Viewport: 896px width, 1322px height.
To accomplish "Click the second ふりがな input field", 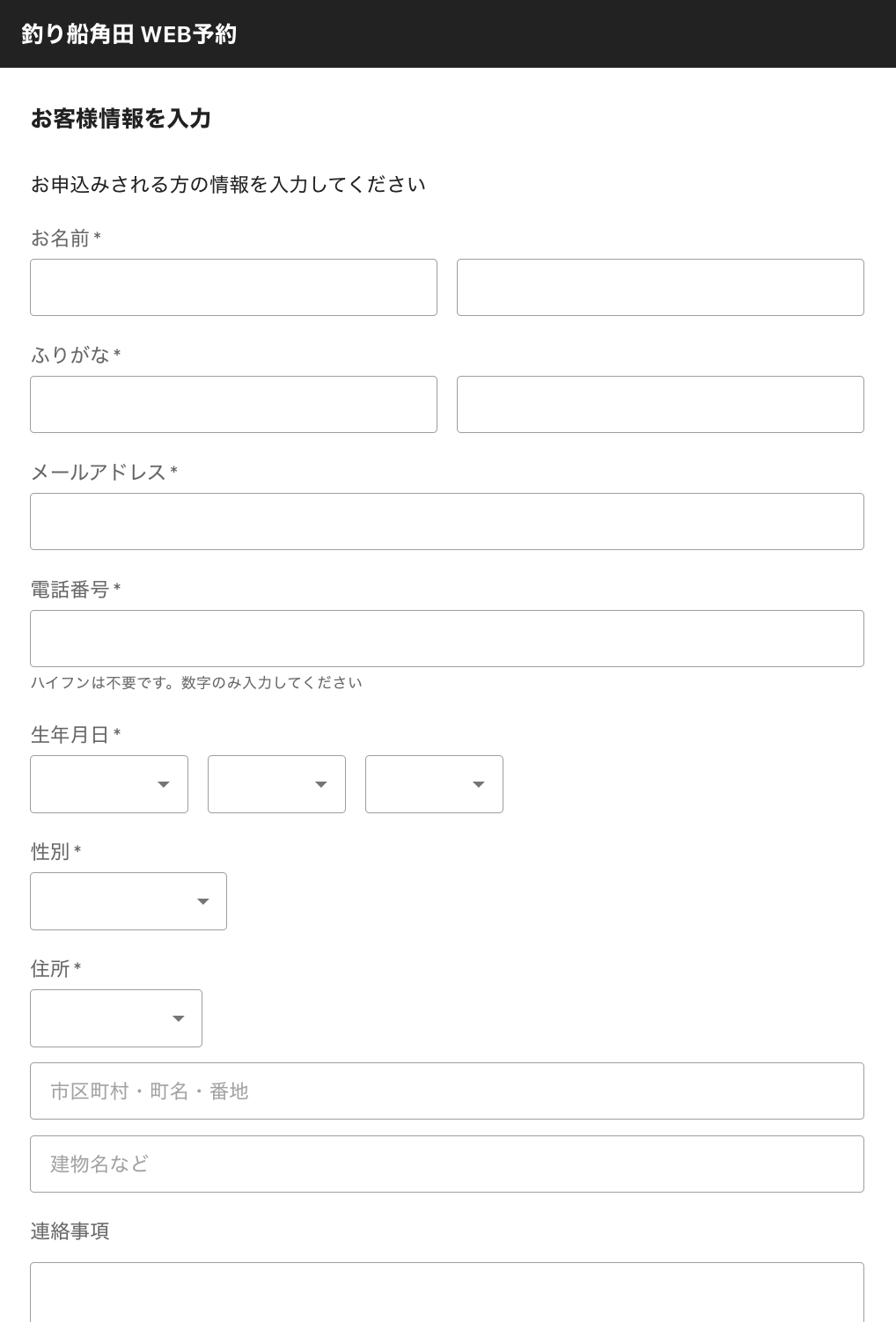I will pyautogui.click(x=660, y=404).
